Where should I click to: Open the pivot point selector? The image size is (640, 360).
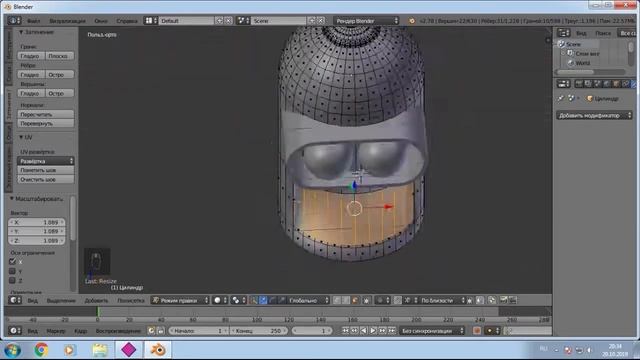pyautogui.click(x=238, y=300)
